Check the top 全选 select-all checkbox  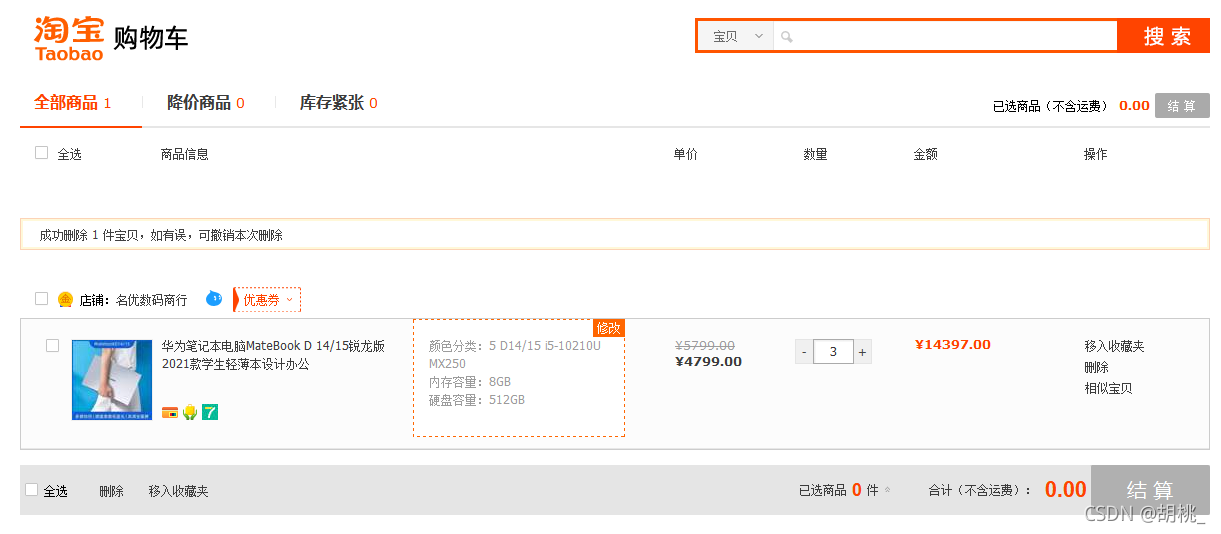click(x=42, y=153)
